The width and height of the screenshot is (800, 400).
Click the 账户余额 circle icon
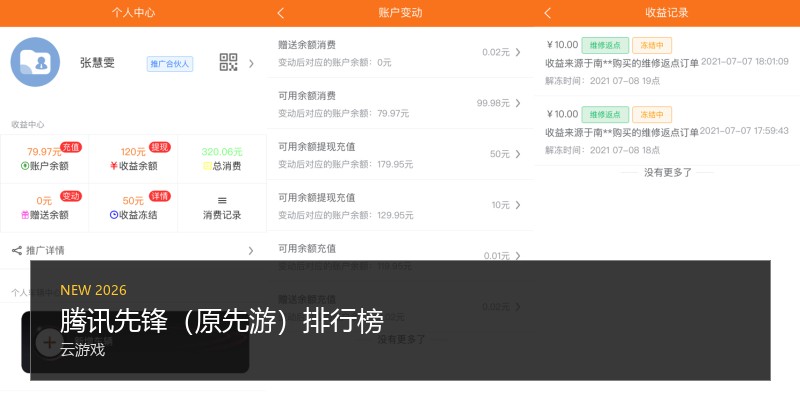pyautogui.click(x=24, y=166)
